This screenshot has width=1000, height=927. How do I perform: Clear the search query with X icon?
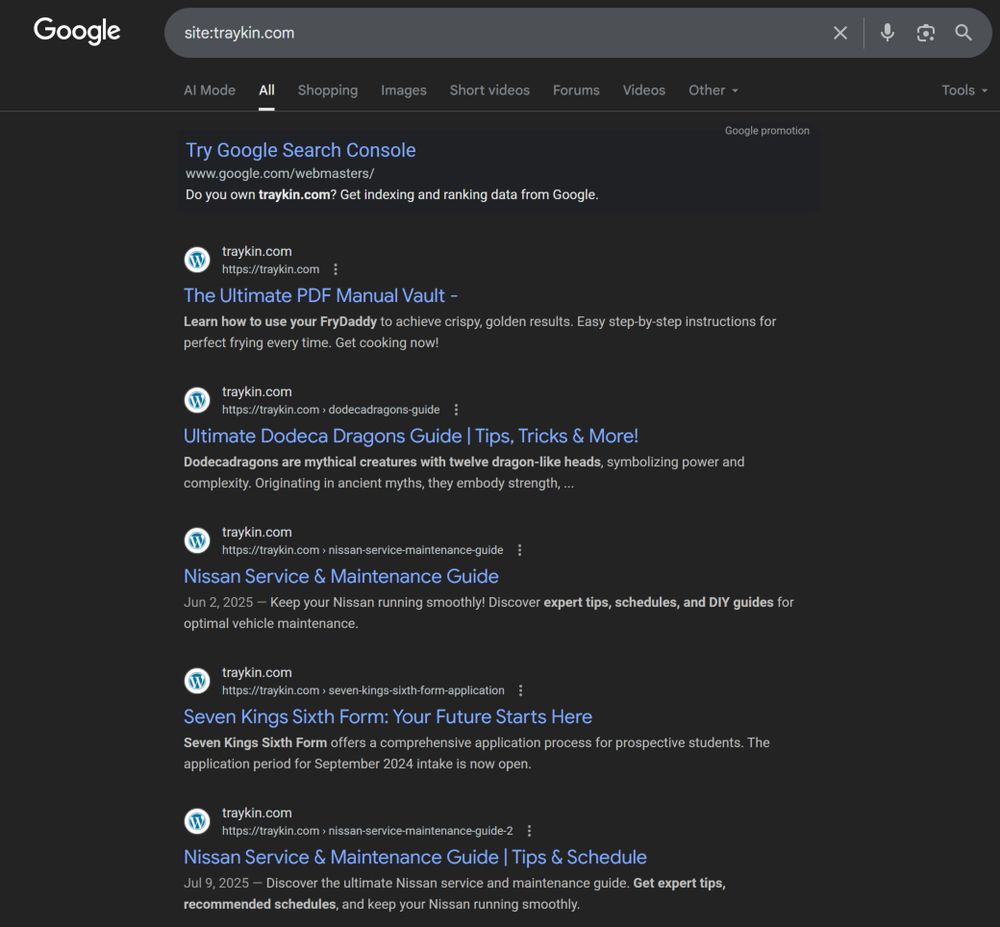[840, 33]
